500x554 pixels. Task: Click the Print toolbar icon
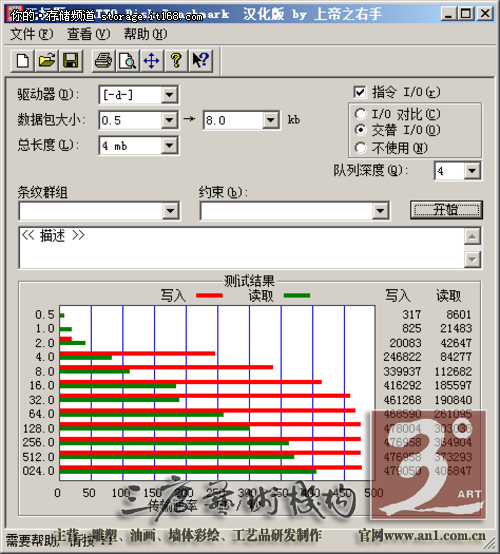coord(103,60)
